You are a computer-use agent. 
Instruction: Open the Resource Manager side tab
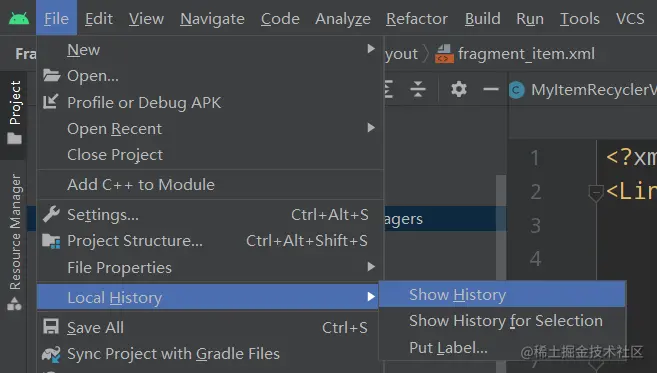[14, 241]
